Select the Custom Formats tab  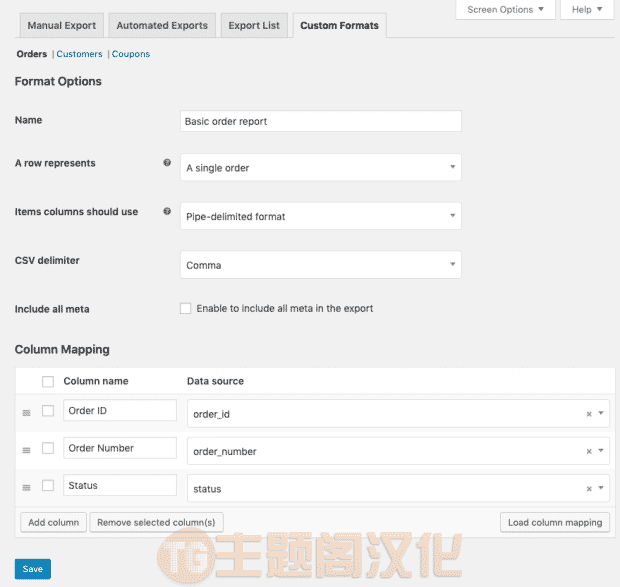click(339, 26)
